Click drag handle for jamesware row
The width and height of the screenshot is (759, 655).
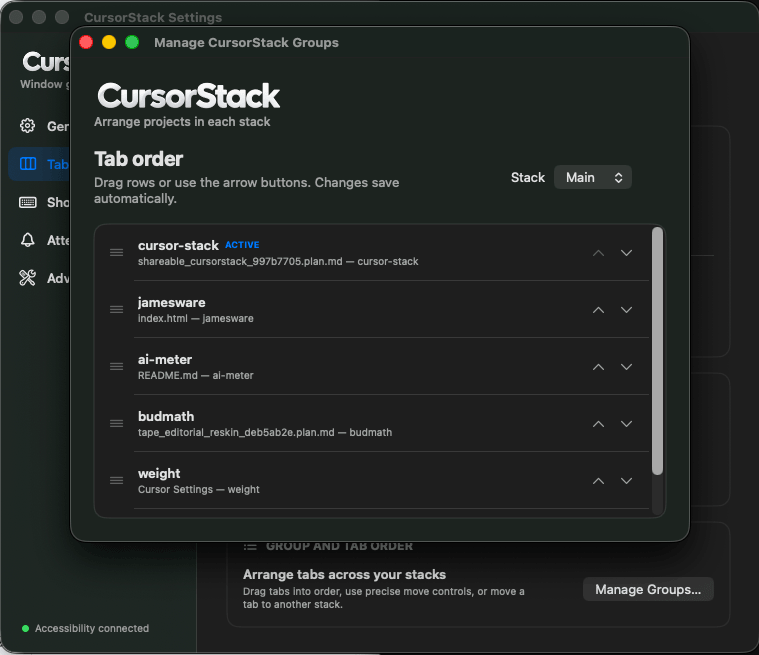point(116,310)
